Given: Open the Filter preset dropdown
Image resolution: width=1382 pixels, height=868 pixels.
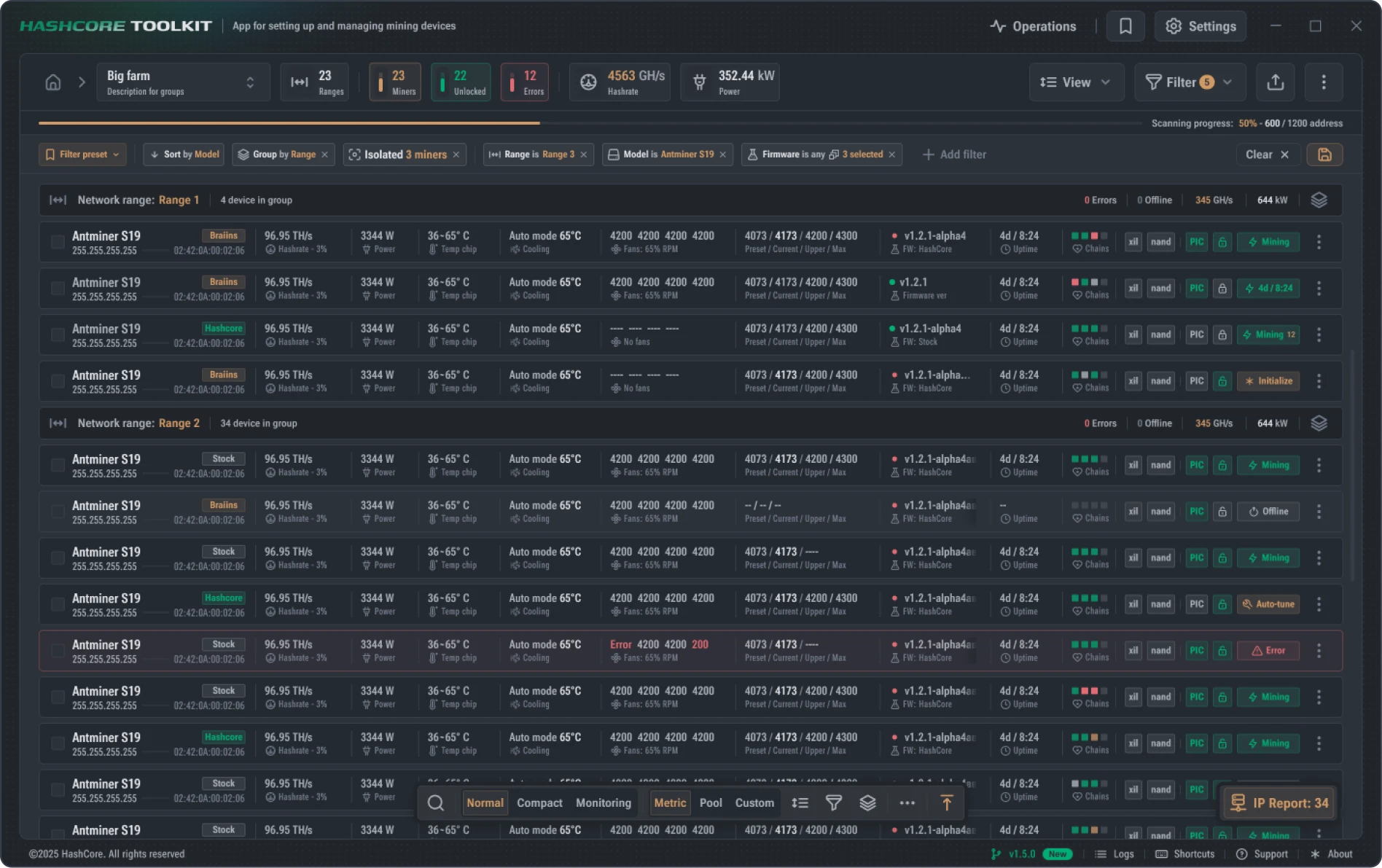Looking at the screenshot, I should pyautogui.click(x=82, y=154).
